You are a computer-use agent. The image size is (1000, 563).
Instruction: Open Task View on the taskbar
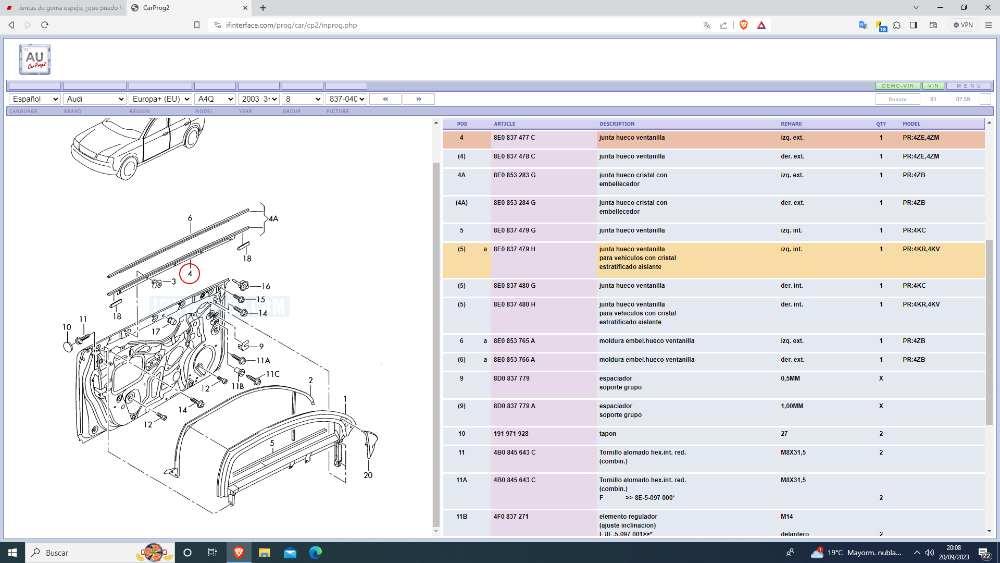coord(212,552)
